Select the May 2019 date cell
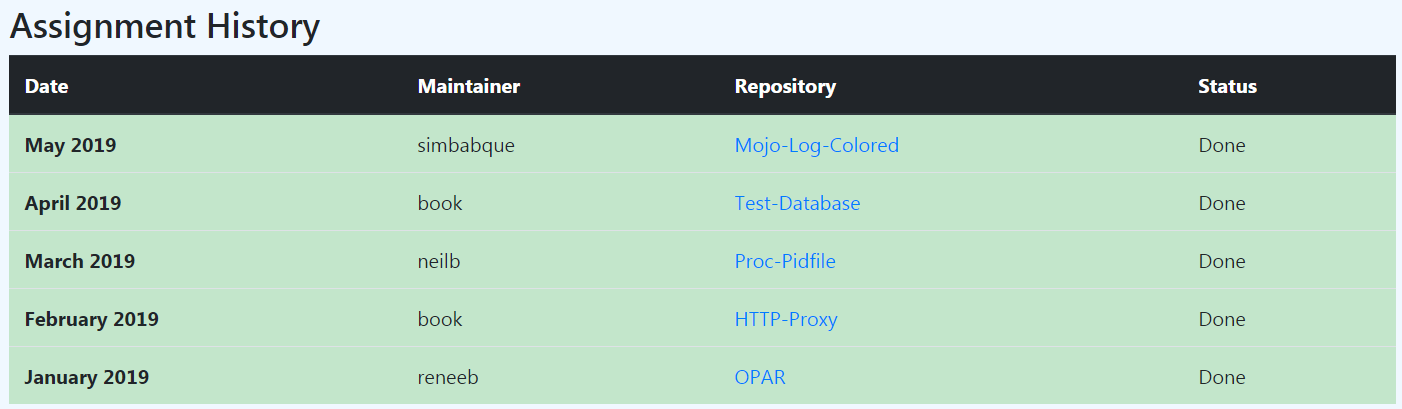This screenshot has width=1402, height=409. coord(70,145)
